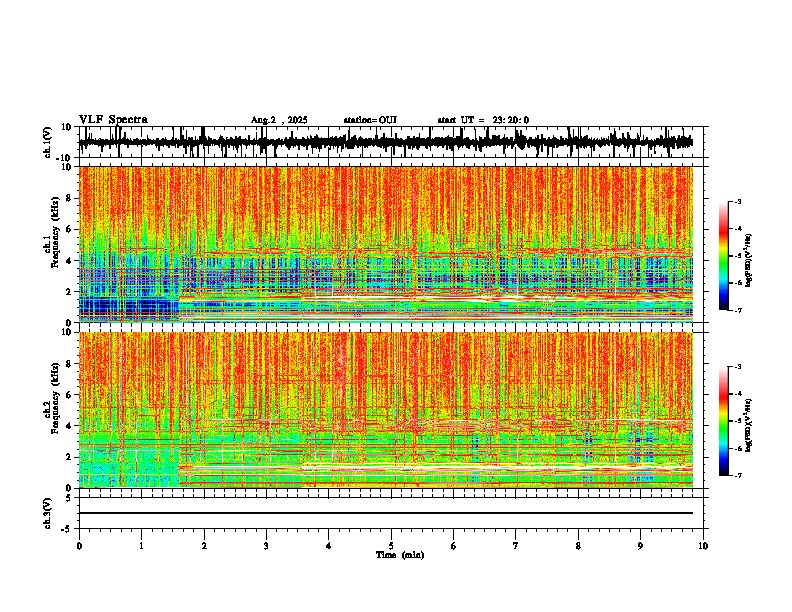This screenshot has width=792, height=612.
Task: Click the "station=OUI" header label
Action: pos(370,120)
